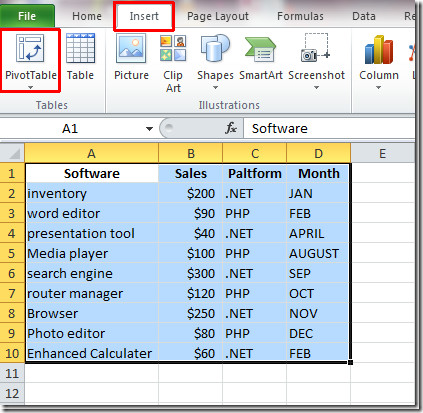
Task: Select the search engine cell
Action: [92, 273]
